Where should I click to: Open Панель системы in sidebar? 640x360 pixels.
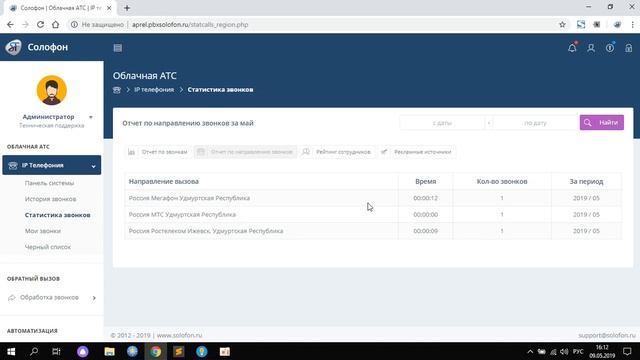[x=49, y=183]
